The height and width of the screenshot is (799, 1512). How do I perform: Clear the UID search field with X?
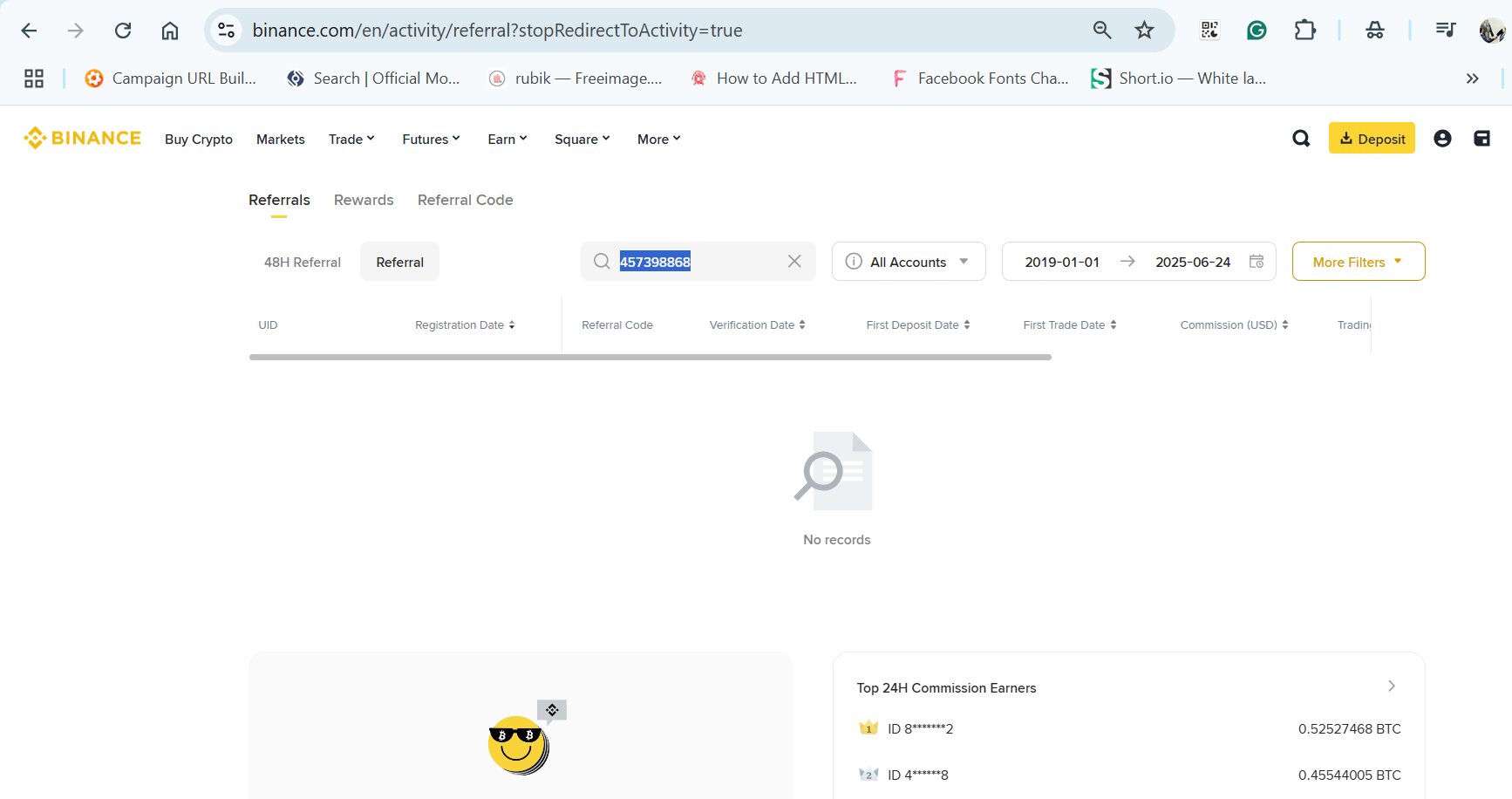point(794,261)
